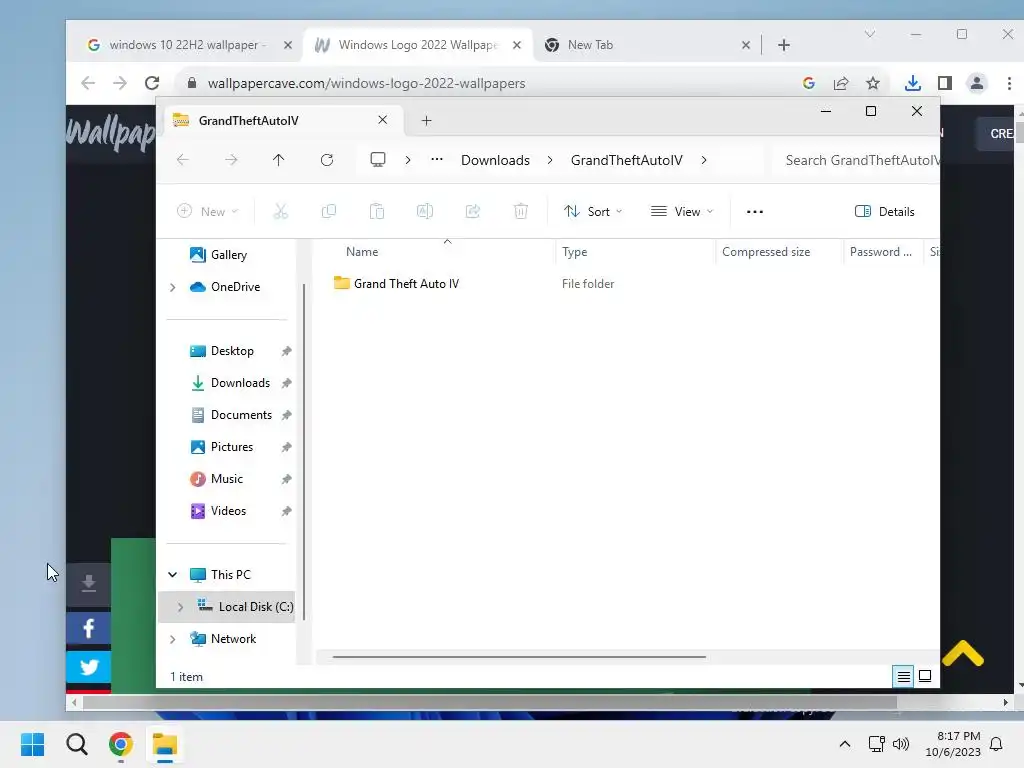This screenshot has height=768, width=1024.
Task: Go up one folder level in Explorer
Action: [279, 160]
